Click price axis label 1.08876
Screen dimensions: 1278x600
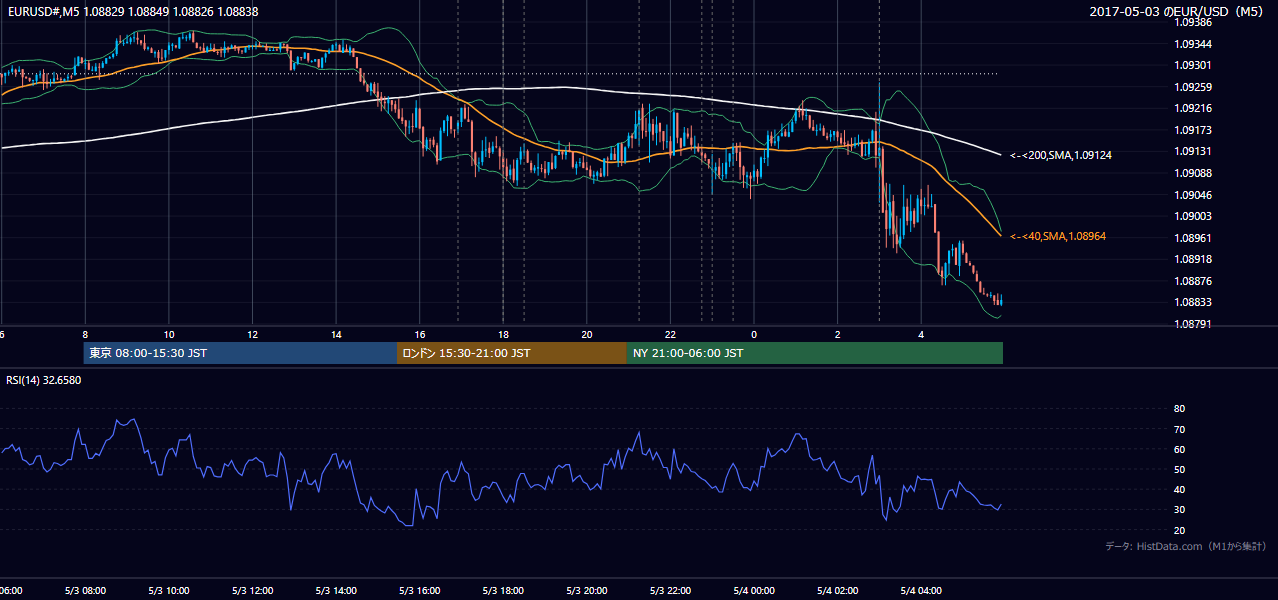(x=1193, y=281)
